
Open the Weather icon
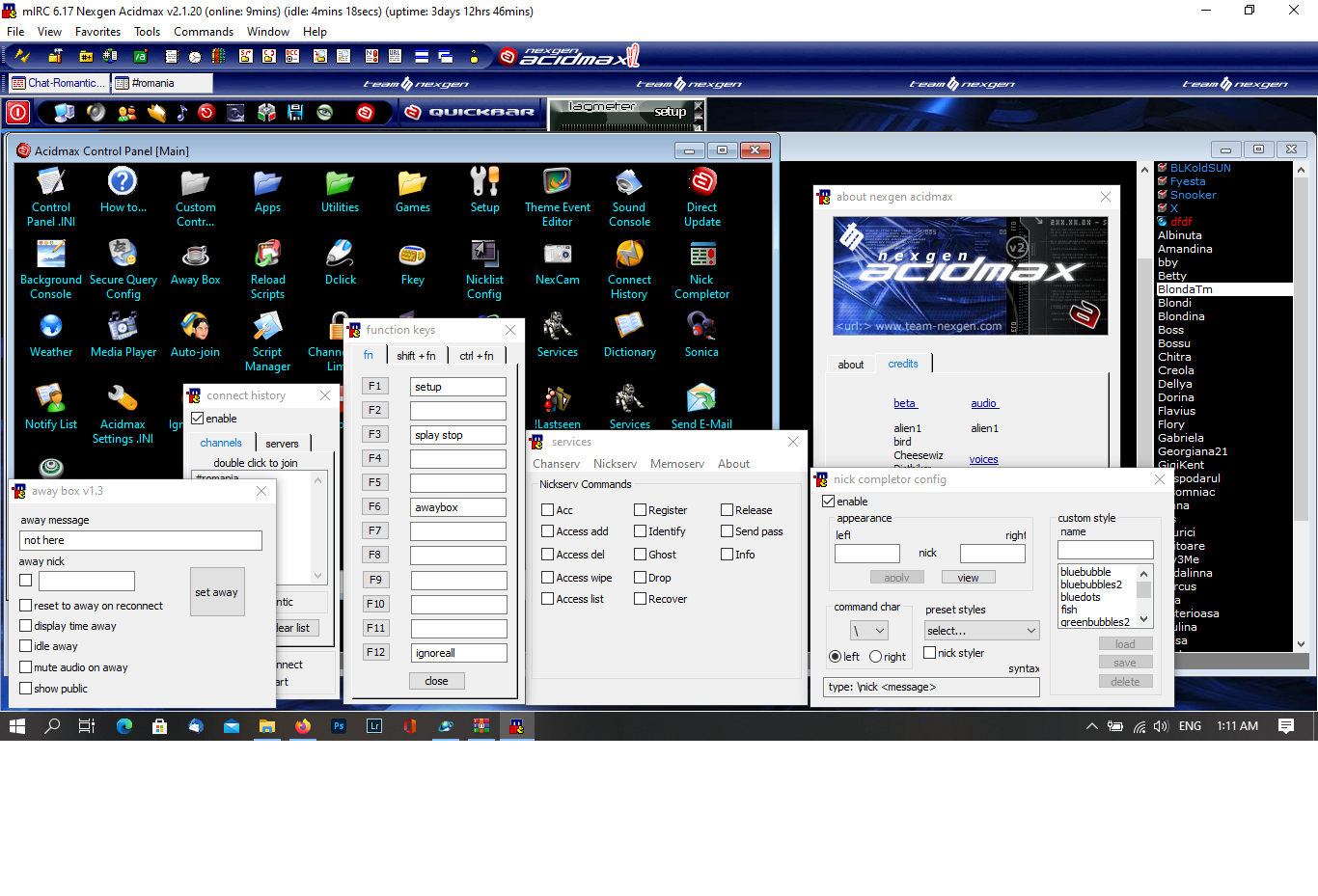coord(51,334)
